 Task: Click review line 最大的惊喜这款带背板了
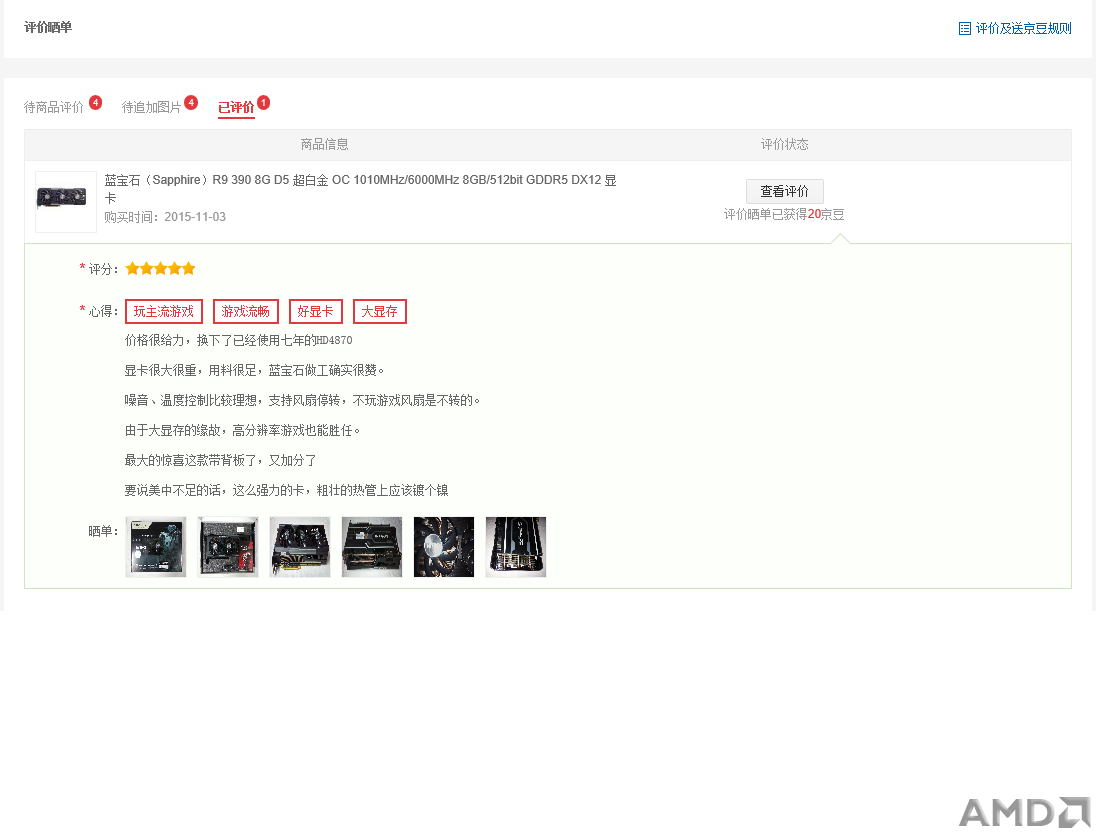coord(221,461)
